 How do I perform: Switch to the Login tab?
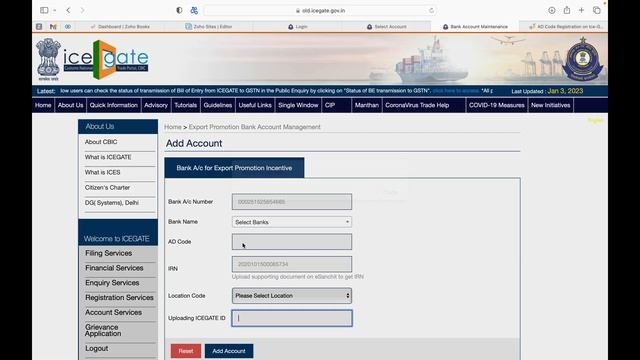tap(298, 27)
